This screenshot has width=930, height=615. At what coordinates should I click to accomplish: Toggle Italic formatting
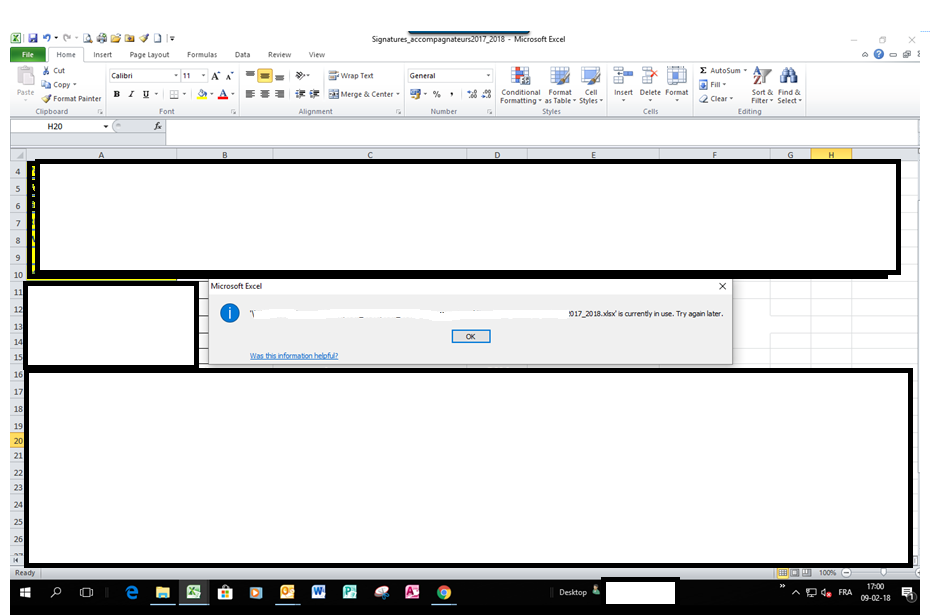pos(131,94)
